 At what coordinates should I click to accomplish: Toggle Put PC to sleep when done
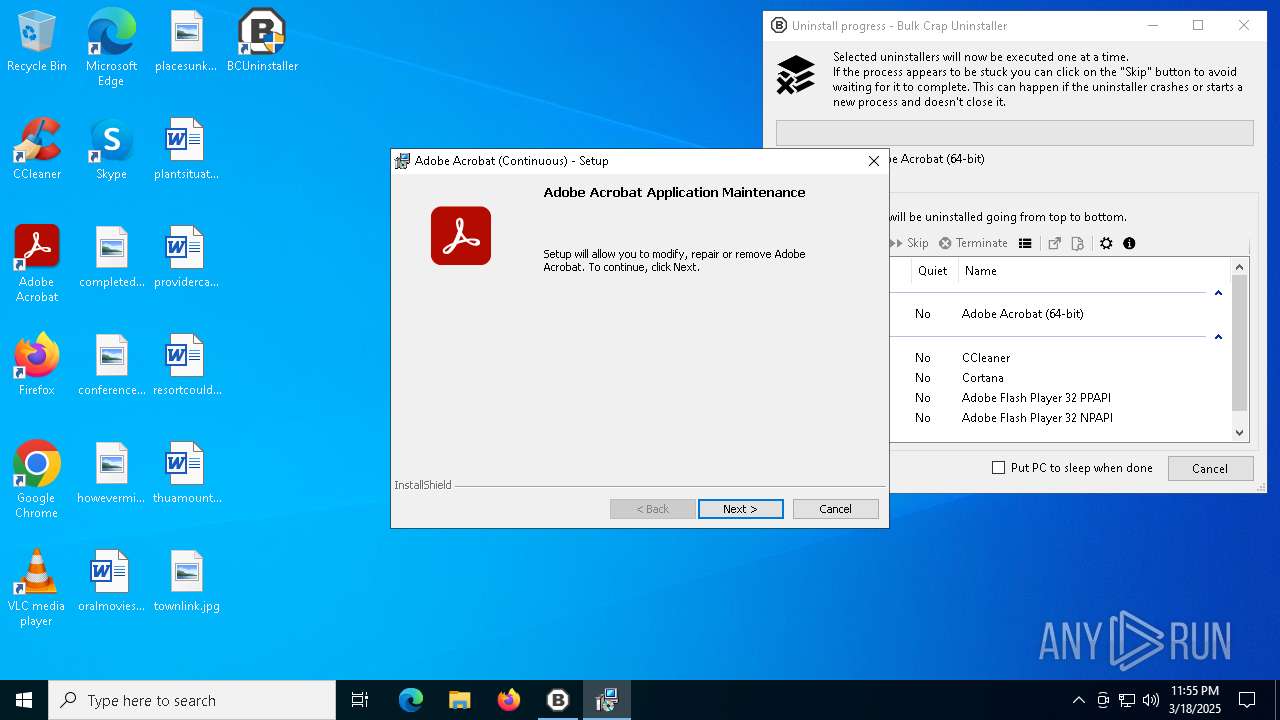click(998, 468)
